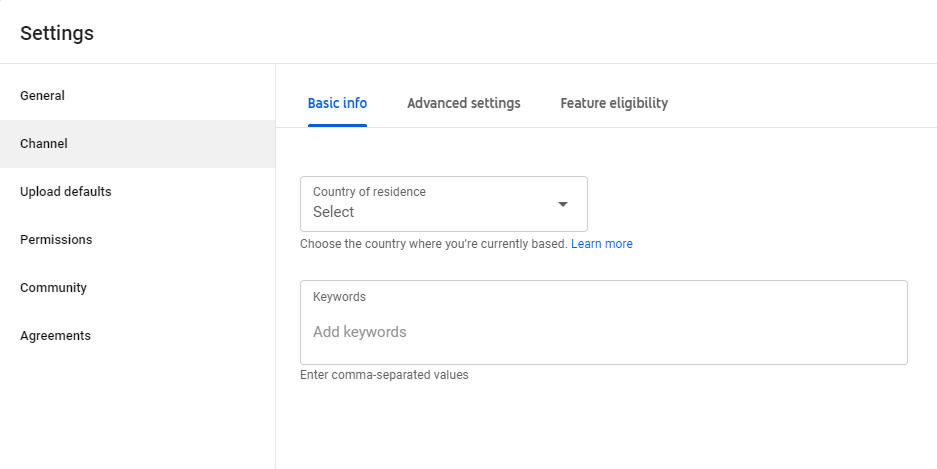Click the 'Enter comma-separated values' hint text
The image size is (937, 469).
384,376
